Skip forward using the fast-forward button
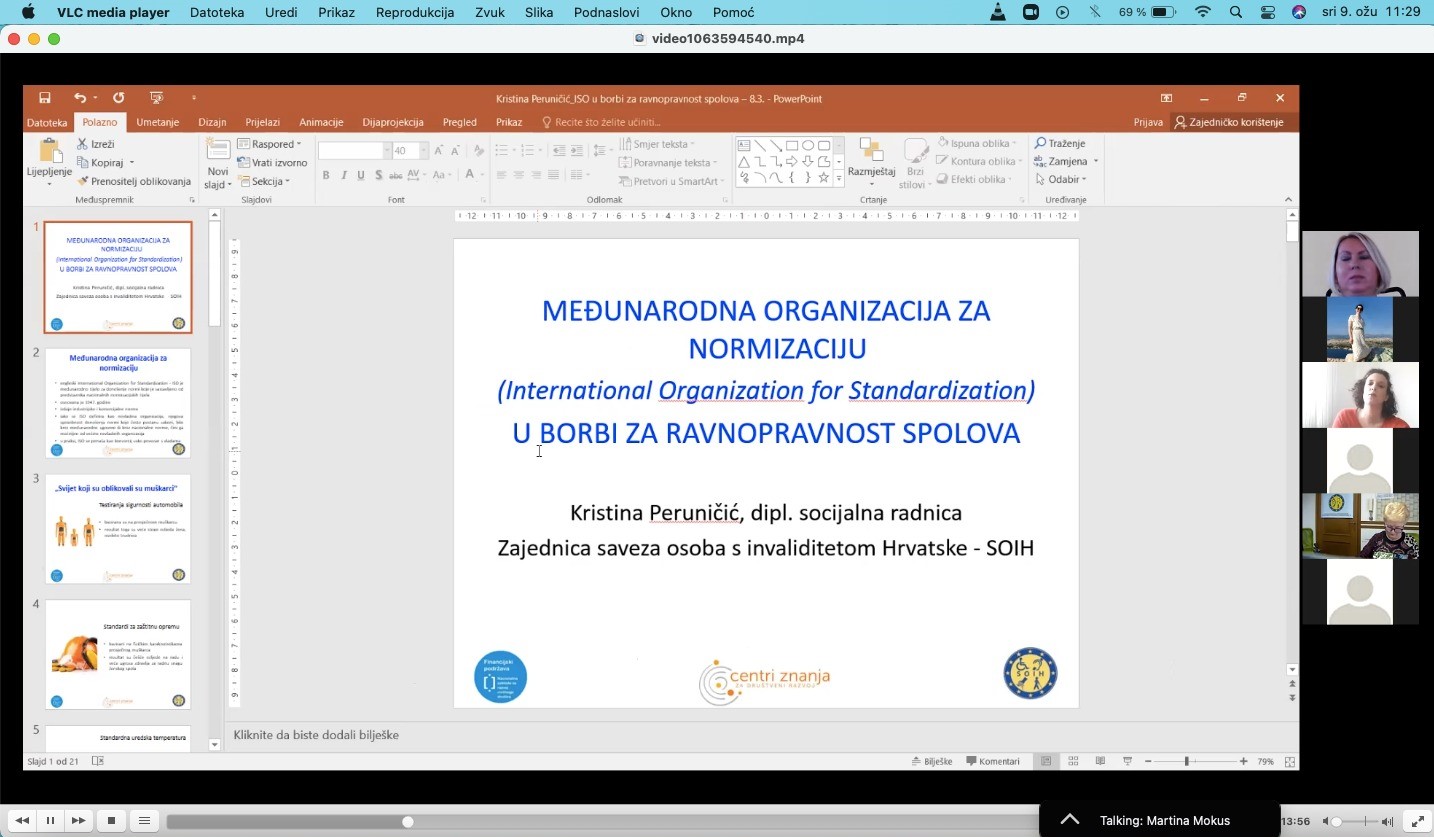Image resolution: width=1434 pixels, height=837 pixels. [78, 821]
